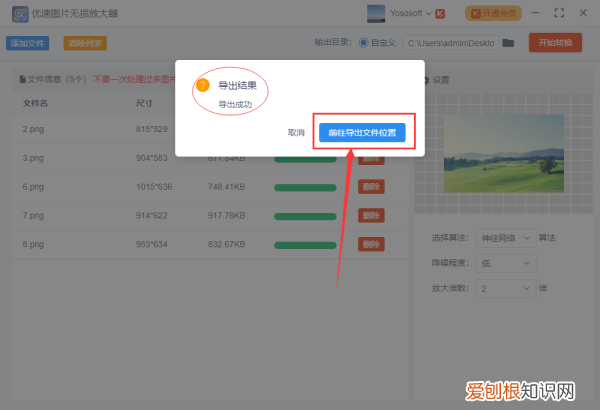Delete the 6.png row

tap(371, 187)
